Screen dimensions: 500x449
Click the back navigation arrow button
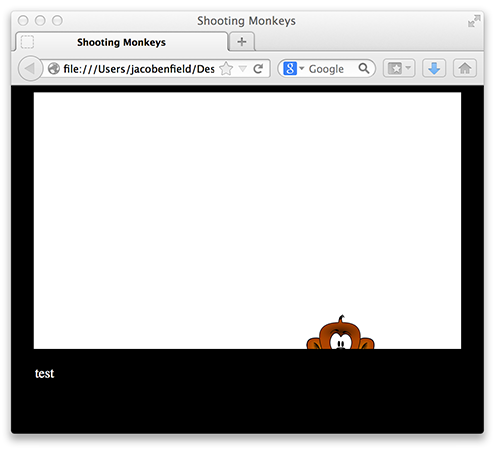30,69
